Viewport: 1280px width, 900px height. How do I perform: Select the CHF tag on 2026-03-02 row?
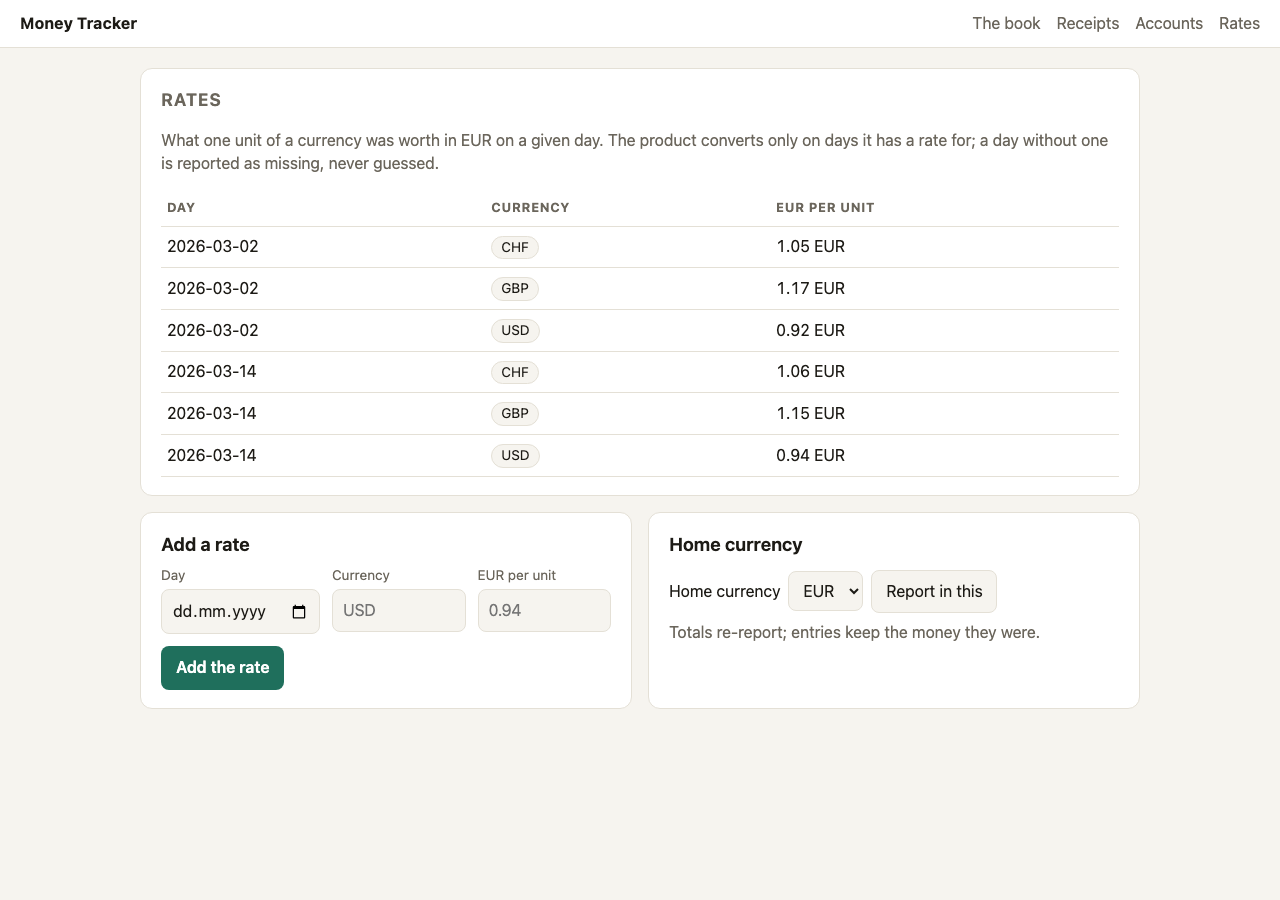(x=515, y=247)
